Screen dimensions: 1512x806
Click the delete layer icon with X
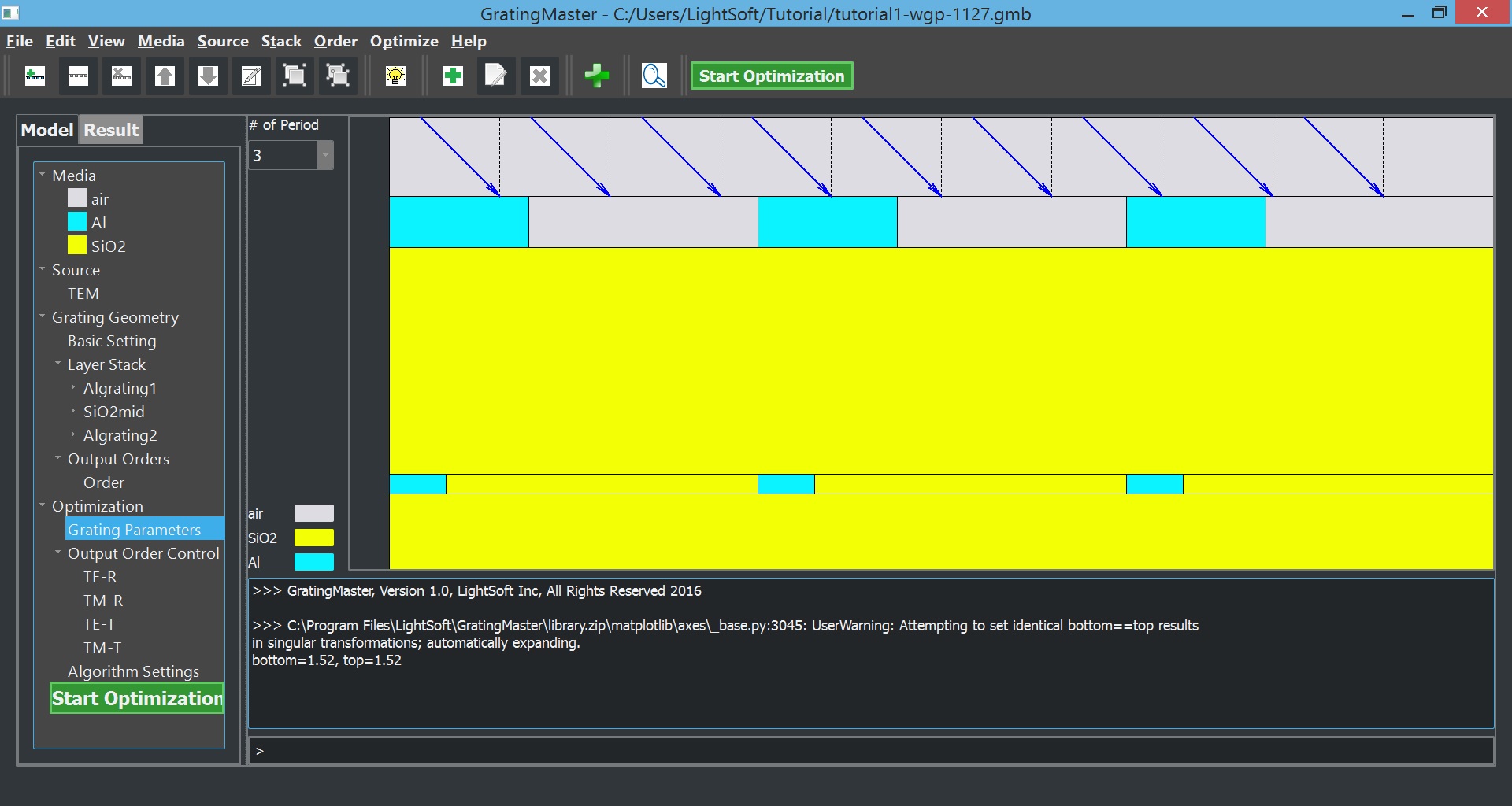tap(121, 76)
